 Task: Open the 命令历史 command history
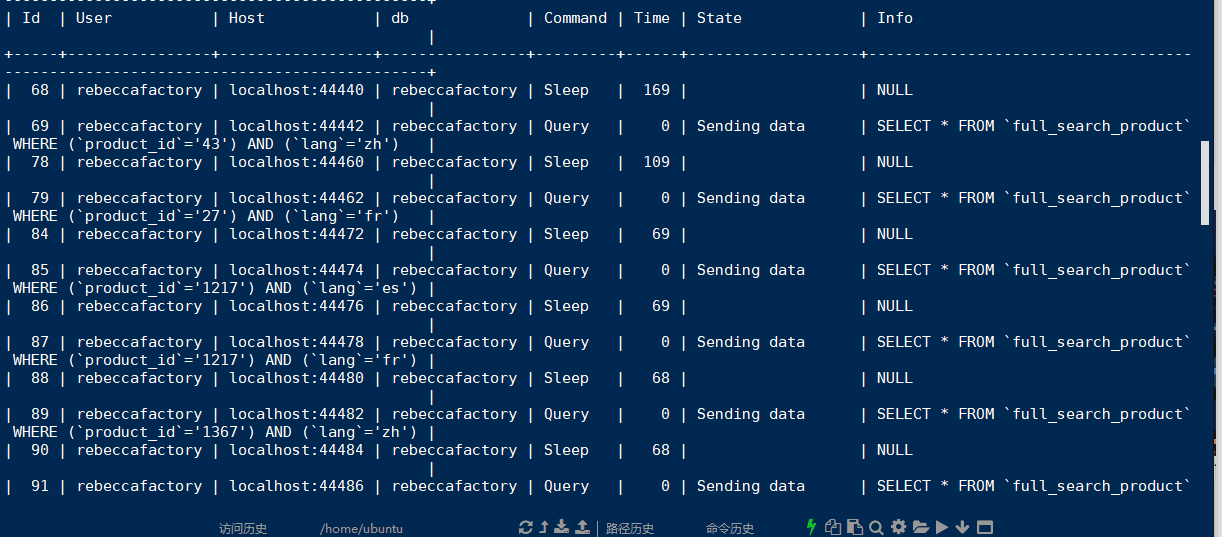pos(730,529)
